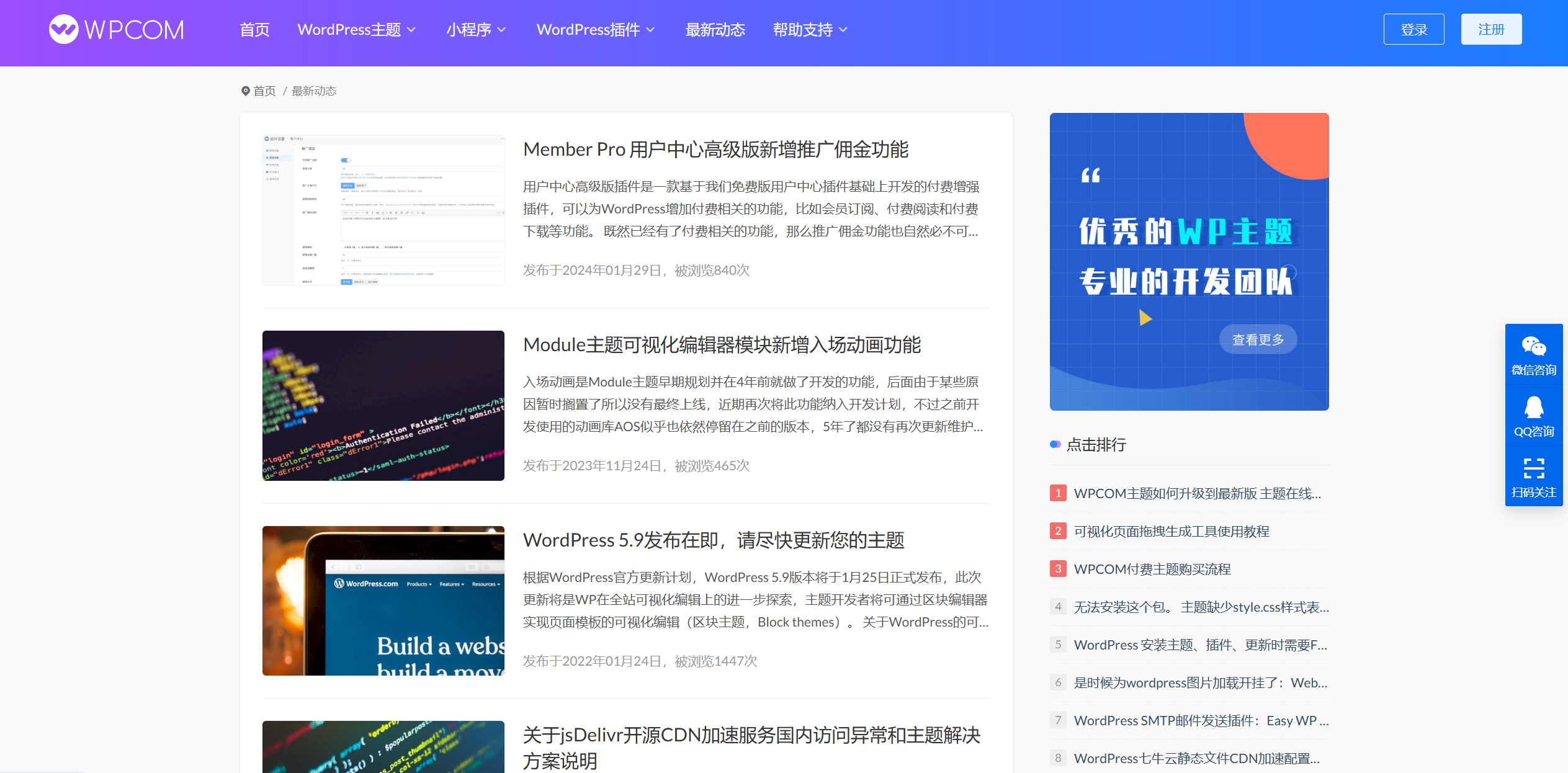Click the 优秀的WP主题 sidebar banner
The height and width of the screenshot is (773, 1568).
point(1189,261)
